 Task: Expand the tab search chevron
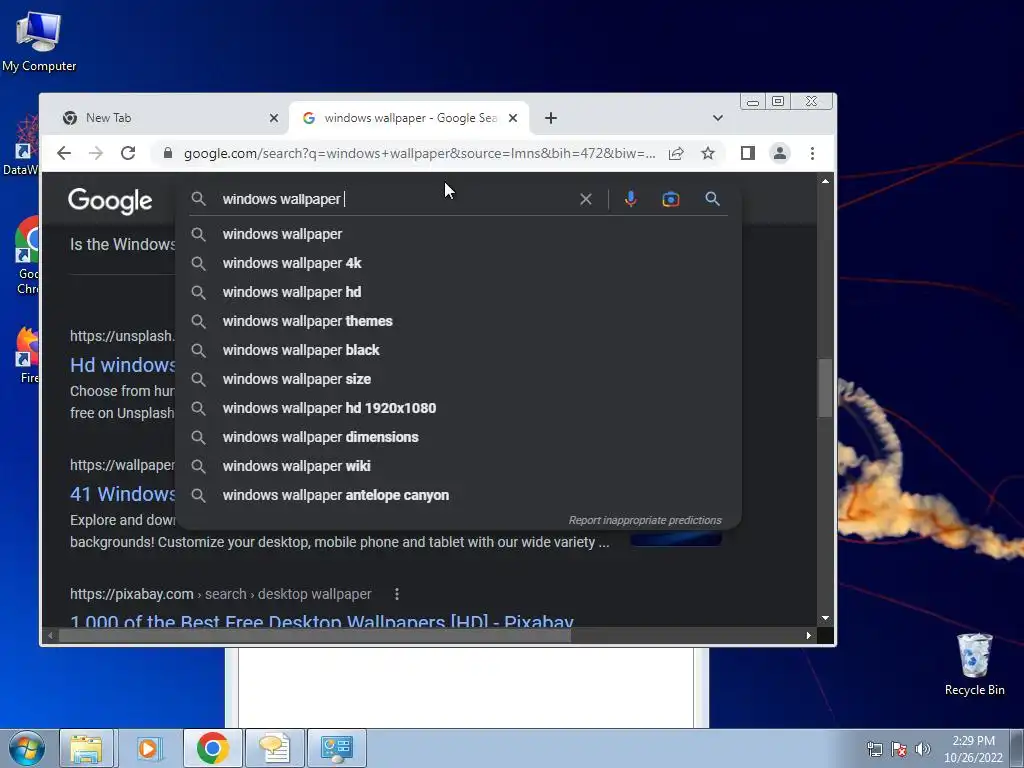[x=718, y=118]
